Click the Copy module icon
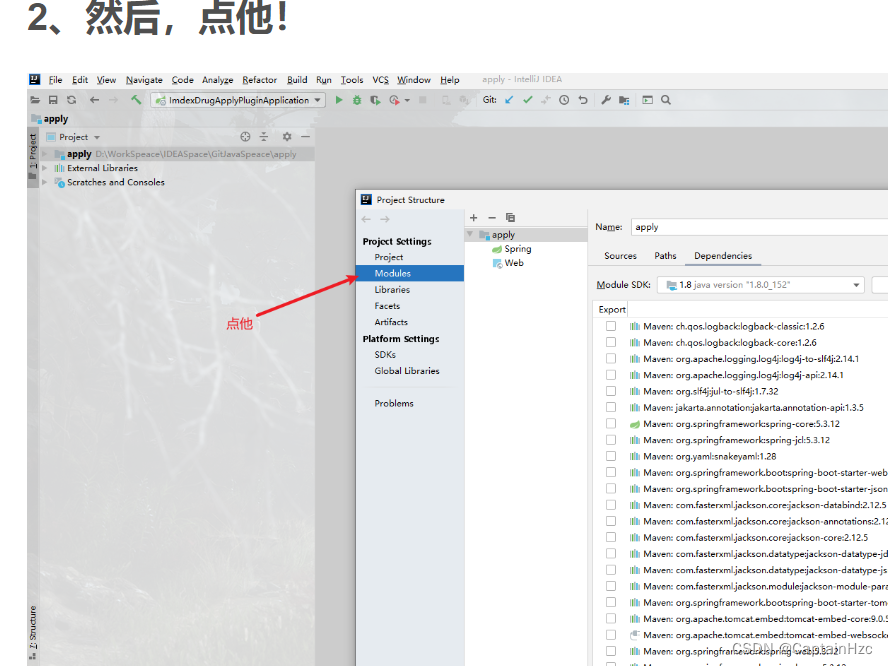Screen dimensions: 888x666 tap(510, 217)
